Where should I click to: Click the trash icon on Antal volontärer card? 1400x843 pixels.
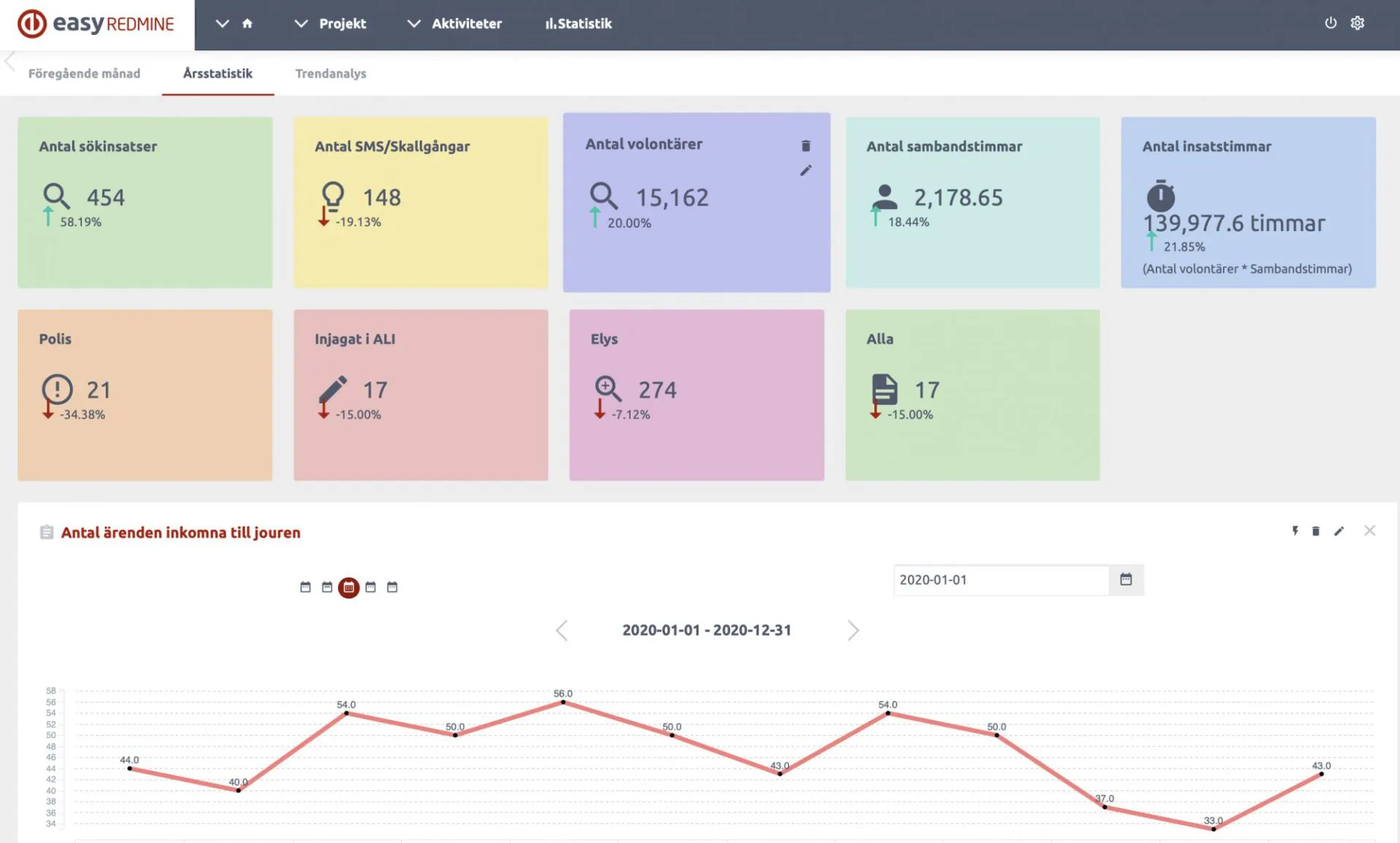click(806, 146)
